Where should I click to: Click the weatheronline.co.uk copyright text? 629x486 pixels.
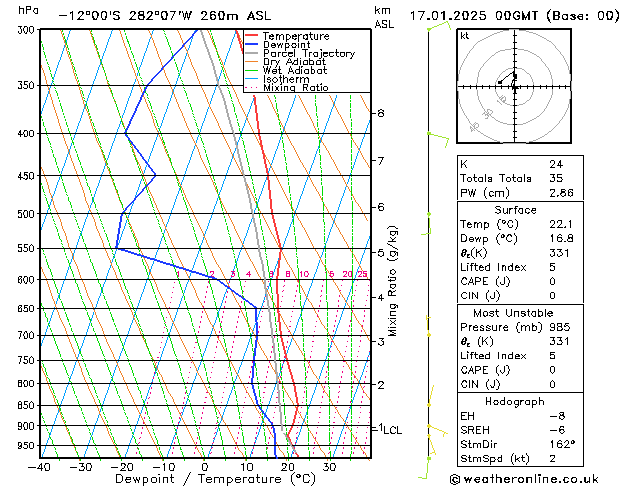point(524,479)
